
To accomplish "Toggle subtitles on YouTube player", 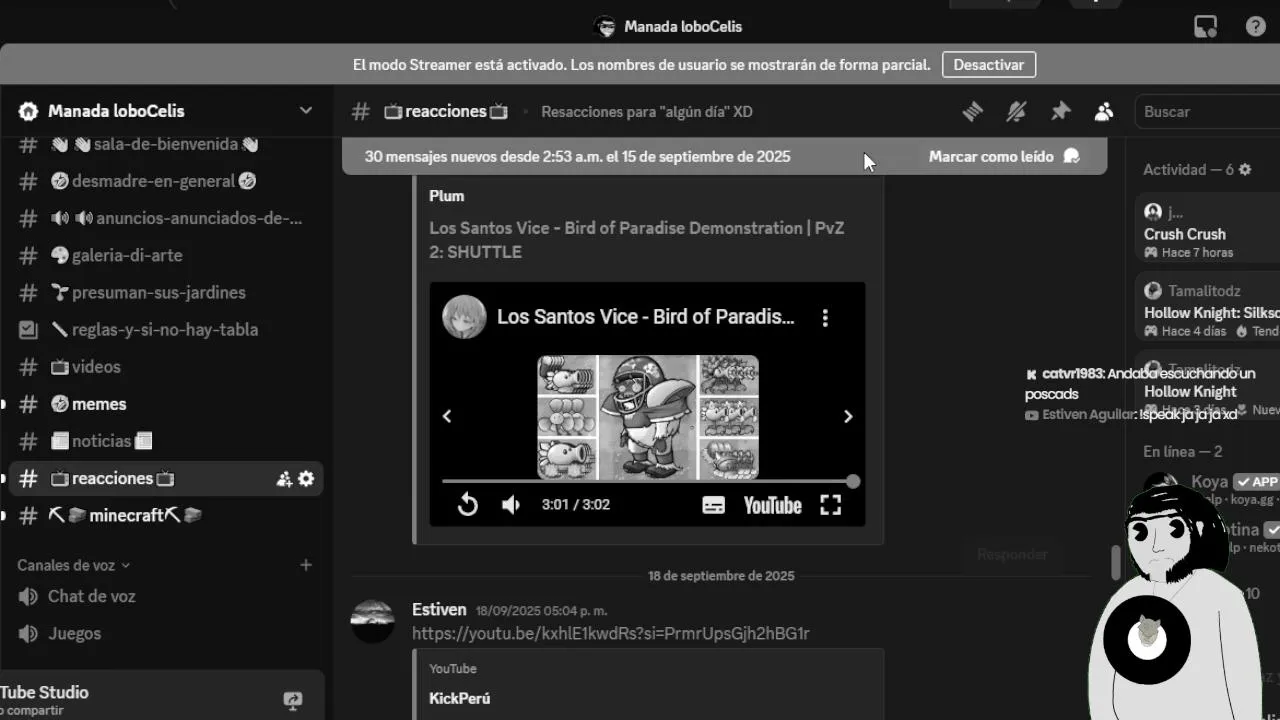I will pyautogui.click(x=713, y=505).
